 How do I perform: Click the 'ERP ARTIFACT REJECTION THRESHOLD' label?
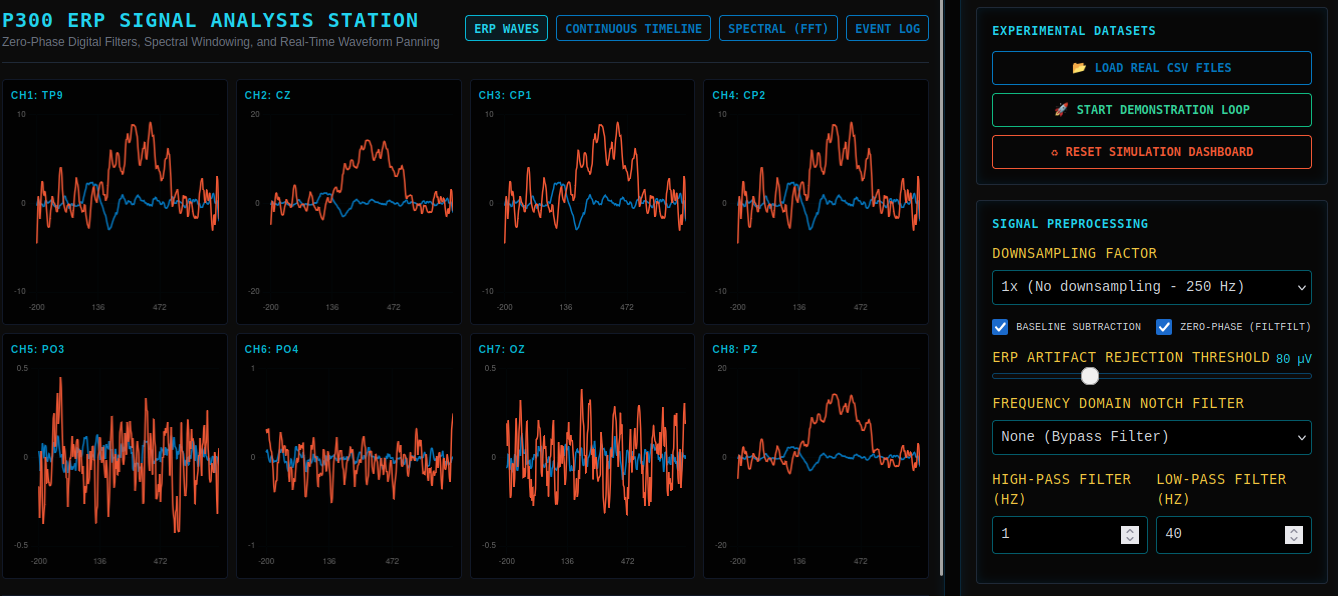point(1131,358)
